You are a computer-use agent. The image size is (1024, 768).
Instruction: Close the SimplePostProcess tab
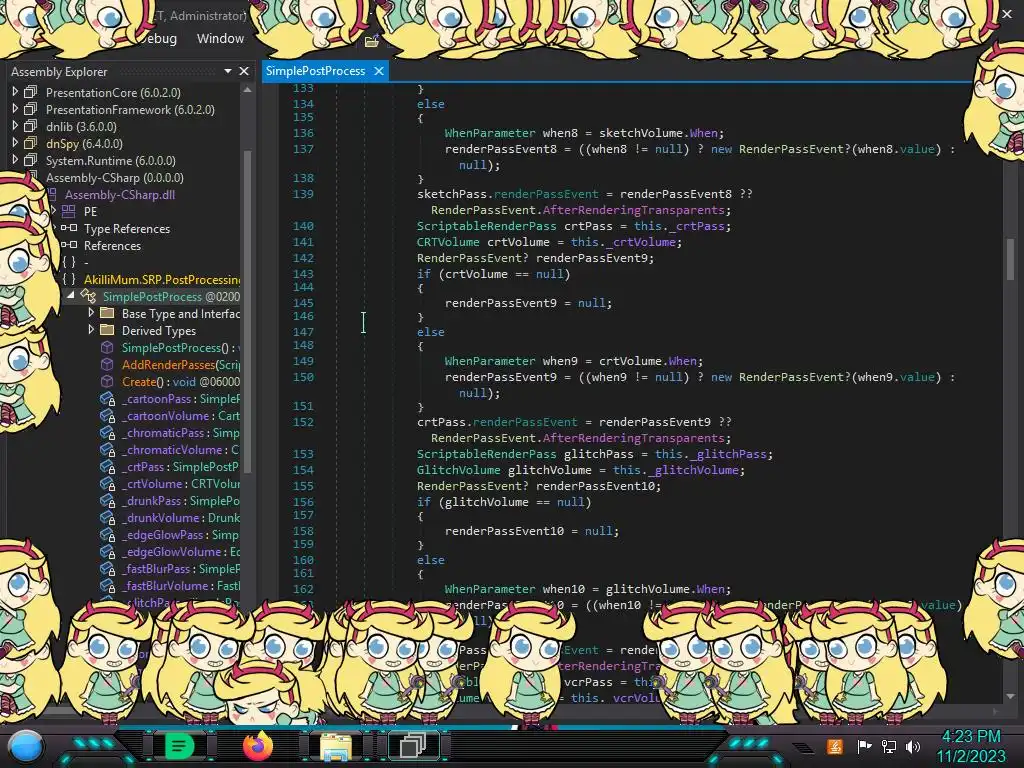[379, 71]
